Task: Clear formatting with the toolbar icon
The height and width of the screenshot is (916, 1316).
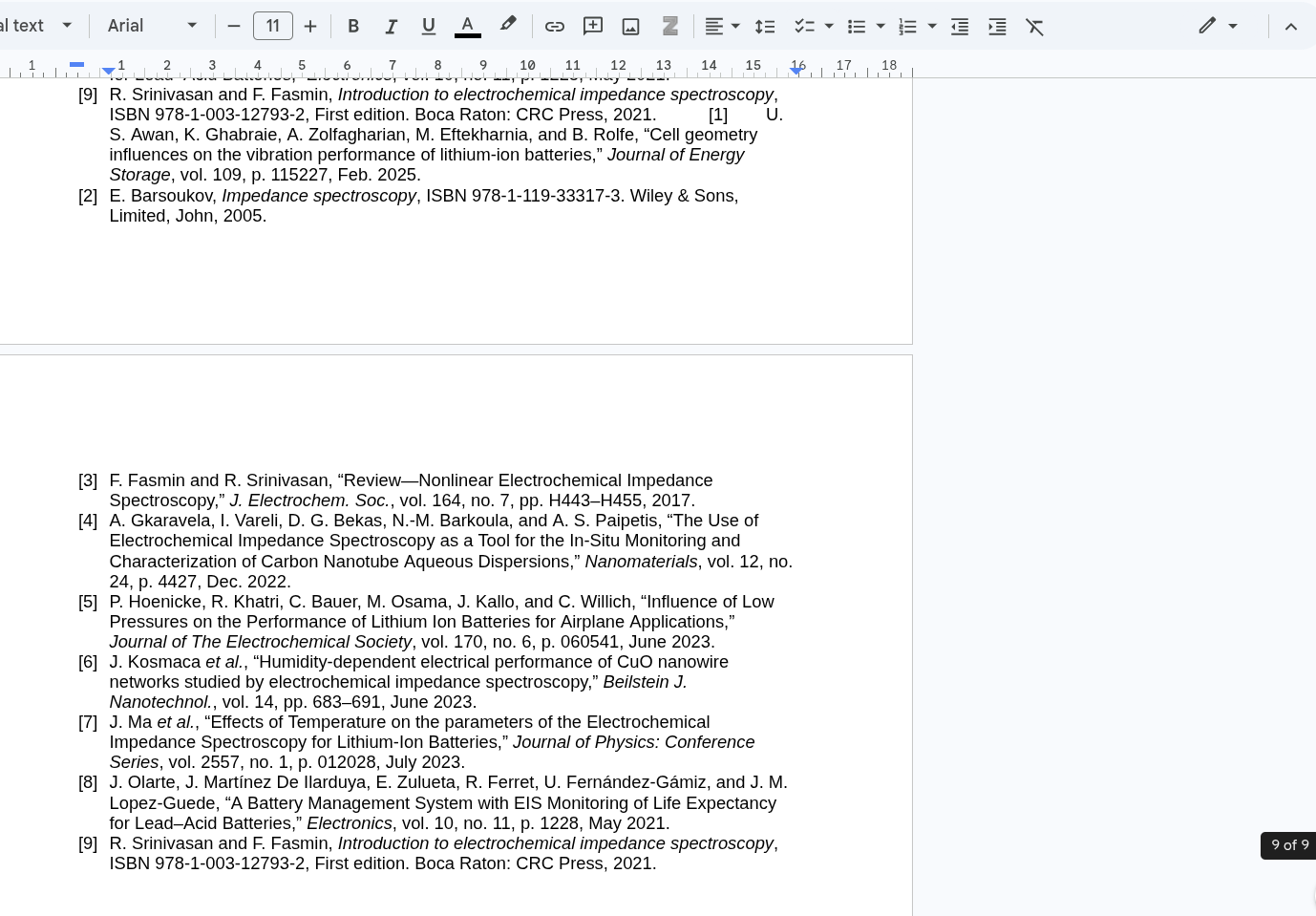Action: click(x=1035, y=26)
